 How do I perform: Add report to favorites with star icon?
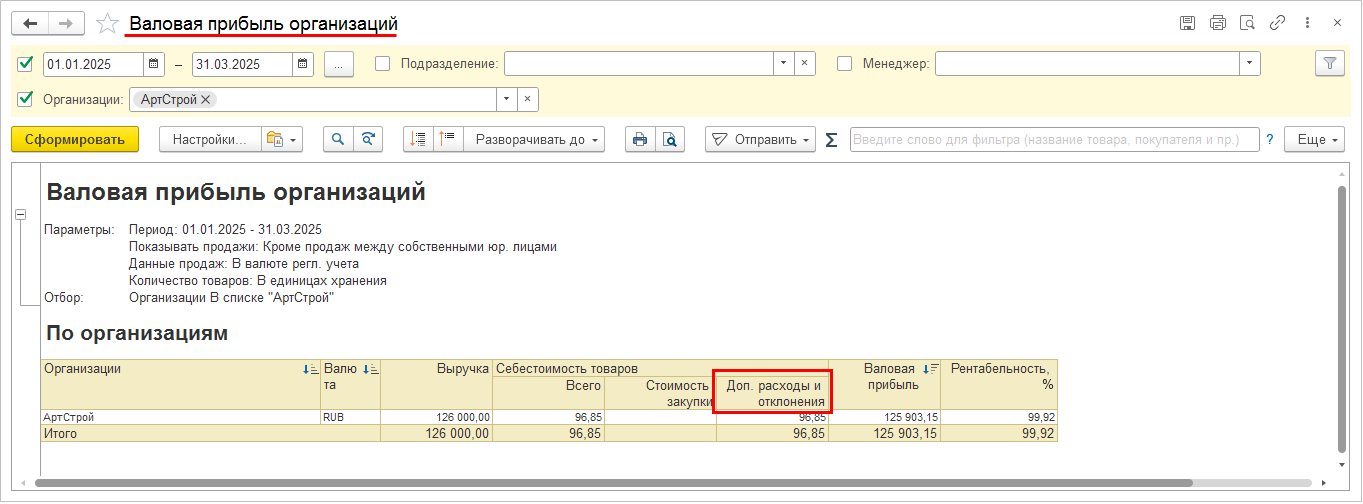[x=107, y=23]
